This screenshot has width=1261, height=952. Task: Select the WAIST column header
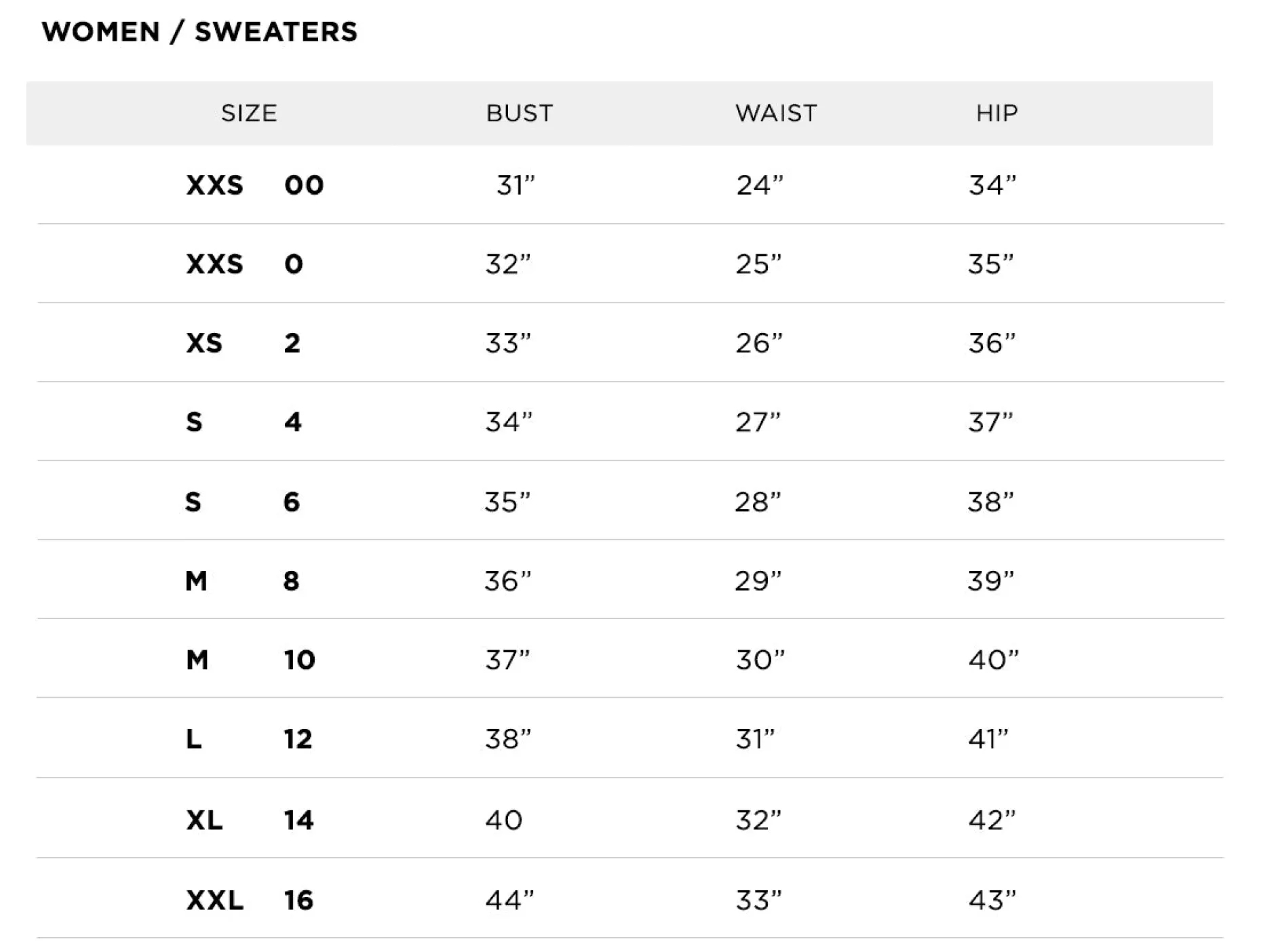(776, 113)
